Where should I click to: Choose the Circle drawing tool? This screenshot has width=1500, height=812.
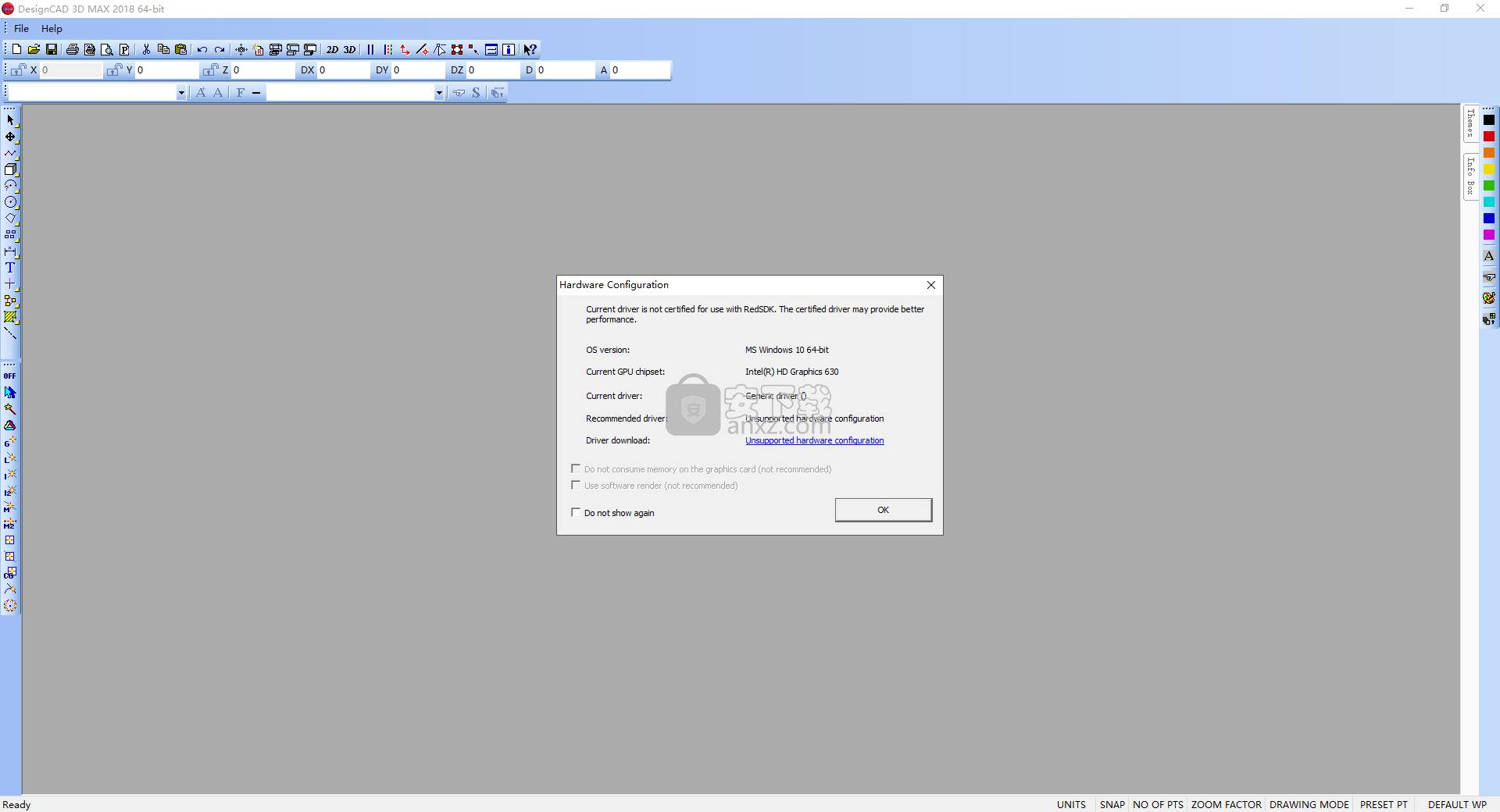[x=10, y=202]
